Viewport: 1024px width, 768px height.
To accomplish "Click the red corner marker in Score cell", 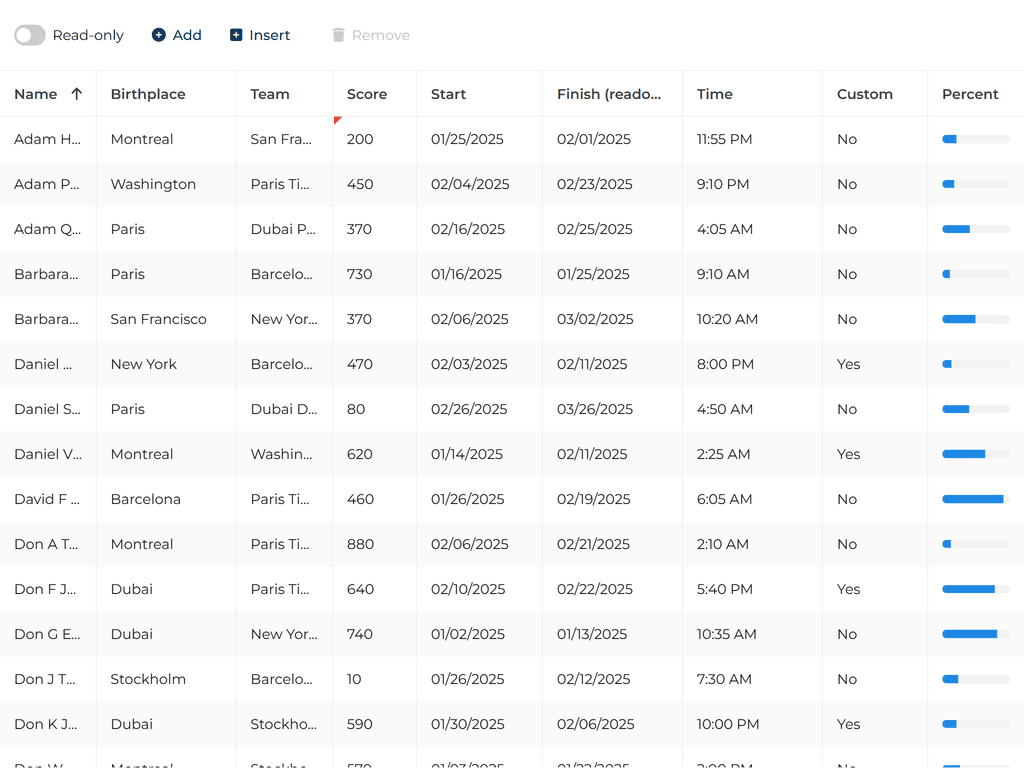I will tap(337, 120).
